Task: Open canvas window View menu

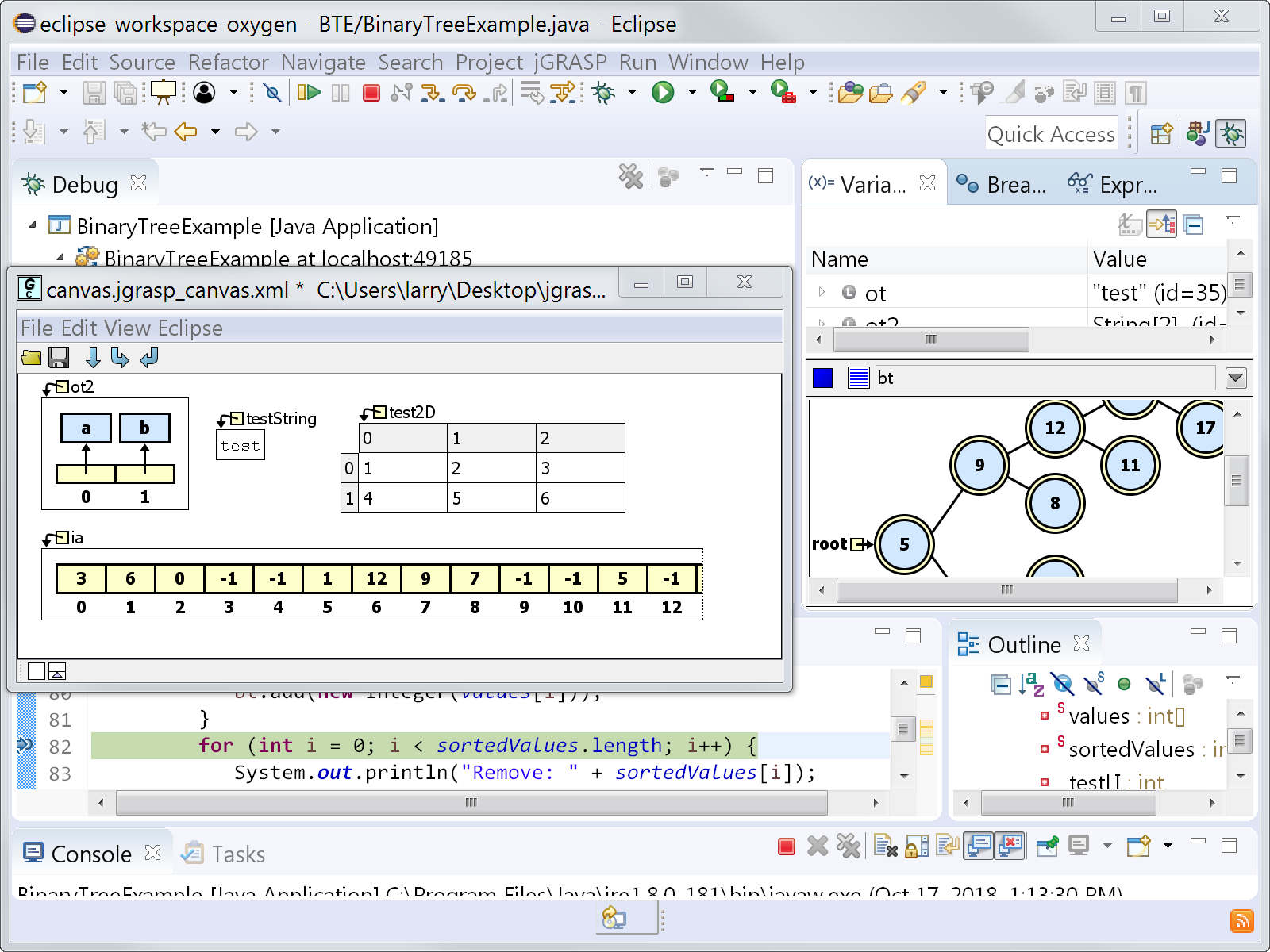Action: (128, 328)
